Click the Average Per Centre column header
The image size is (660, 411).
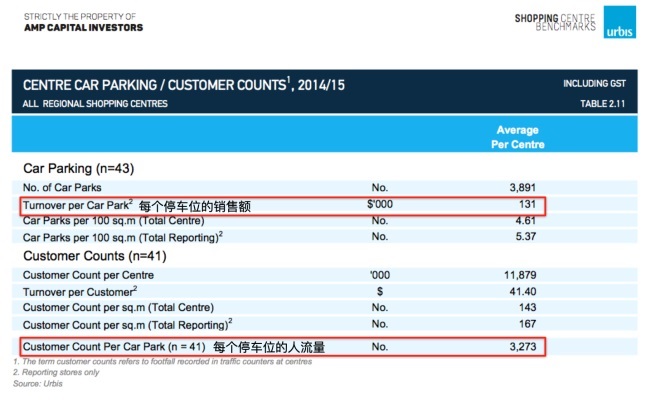[x=517, y=137]
